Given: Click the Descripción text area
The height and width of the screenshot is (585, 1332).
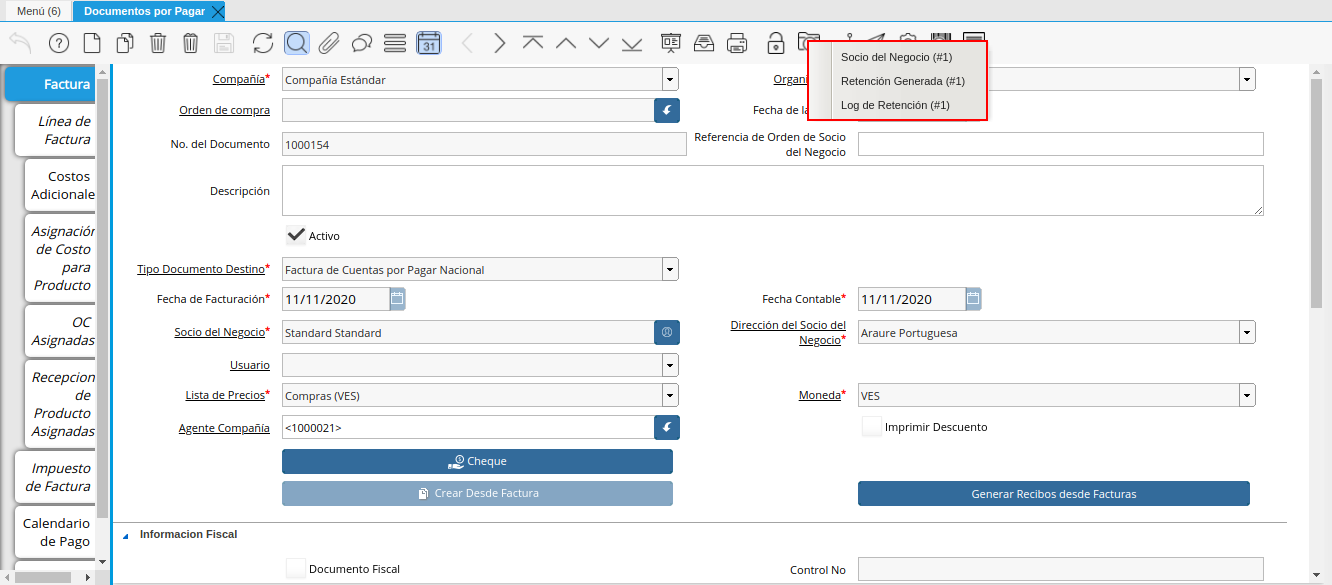Looking at the screenshot, I should tap(772, 190).
